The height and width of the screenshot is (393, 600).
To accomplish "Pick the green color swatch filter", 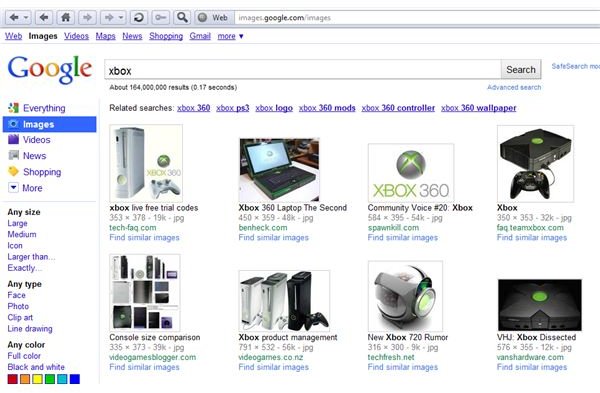I will [x=50, y=379].
